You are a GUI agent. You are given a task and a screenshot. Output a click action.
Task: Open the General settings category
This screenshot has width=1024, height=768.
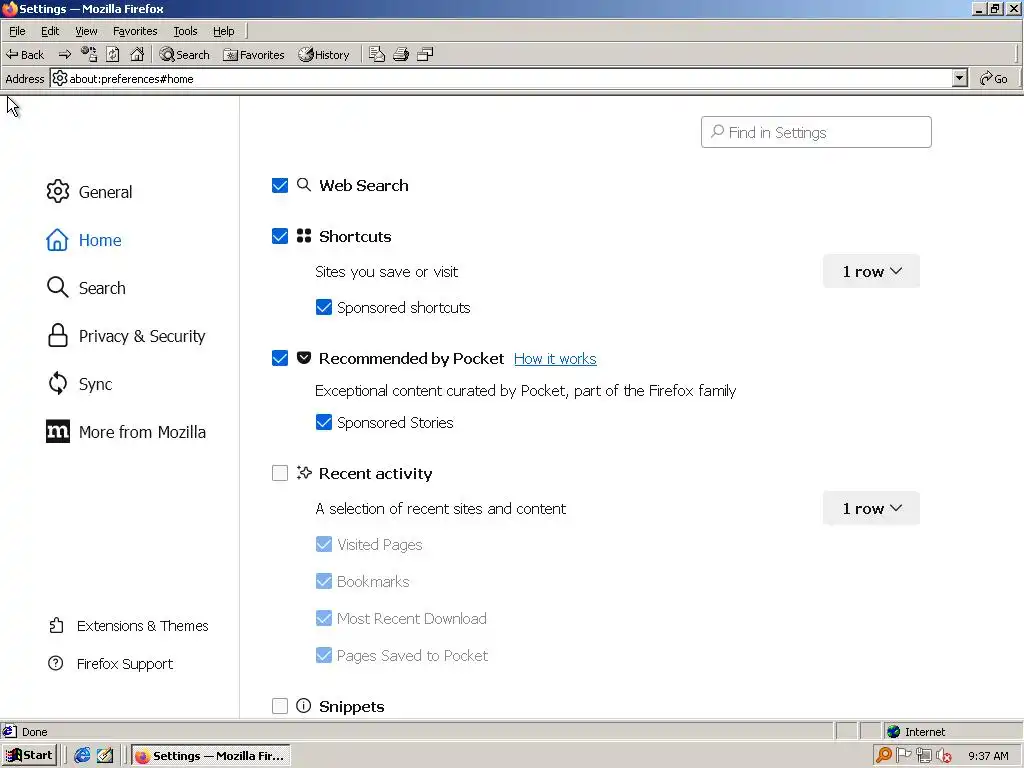(x=89, y=192)
